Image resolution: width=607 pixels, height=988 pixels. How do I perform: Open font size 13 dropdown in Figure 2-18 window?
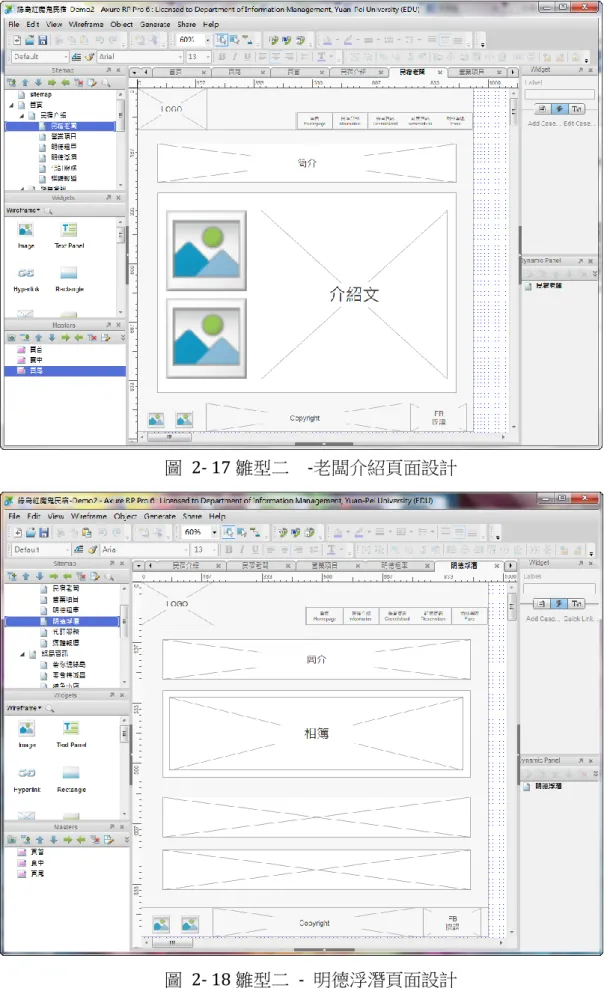(x=215, y=549)
